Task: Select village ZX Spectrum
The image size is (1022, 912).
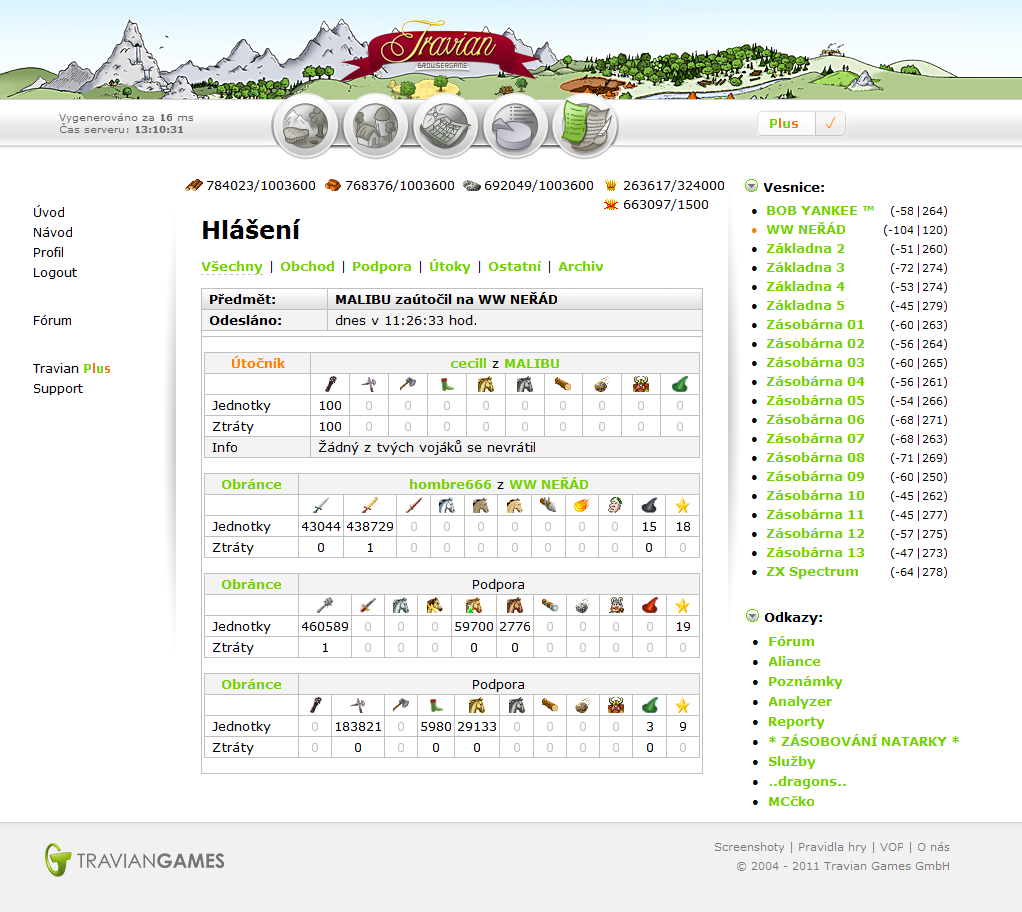Action: coord(812,572)
